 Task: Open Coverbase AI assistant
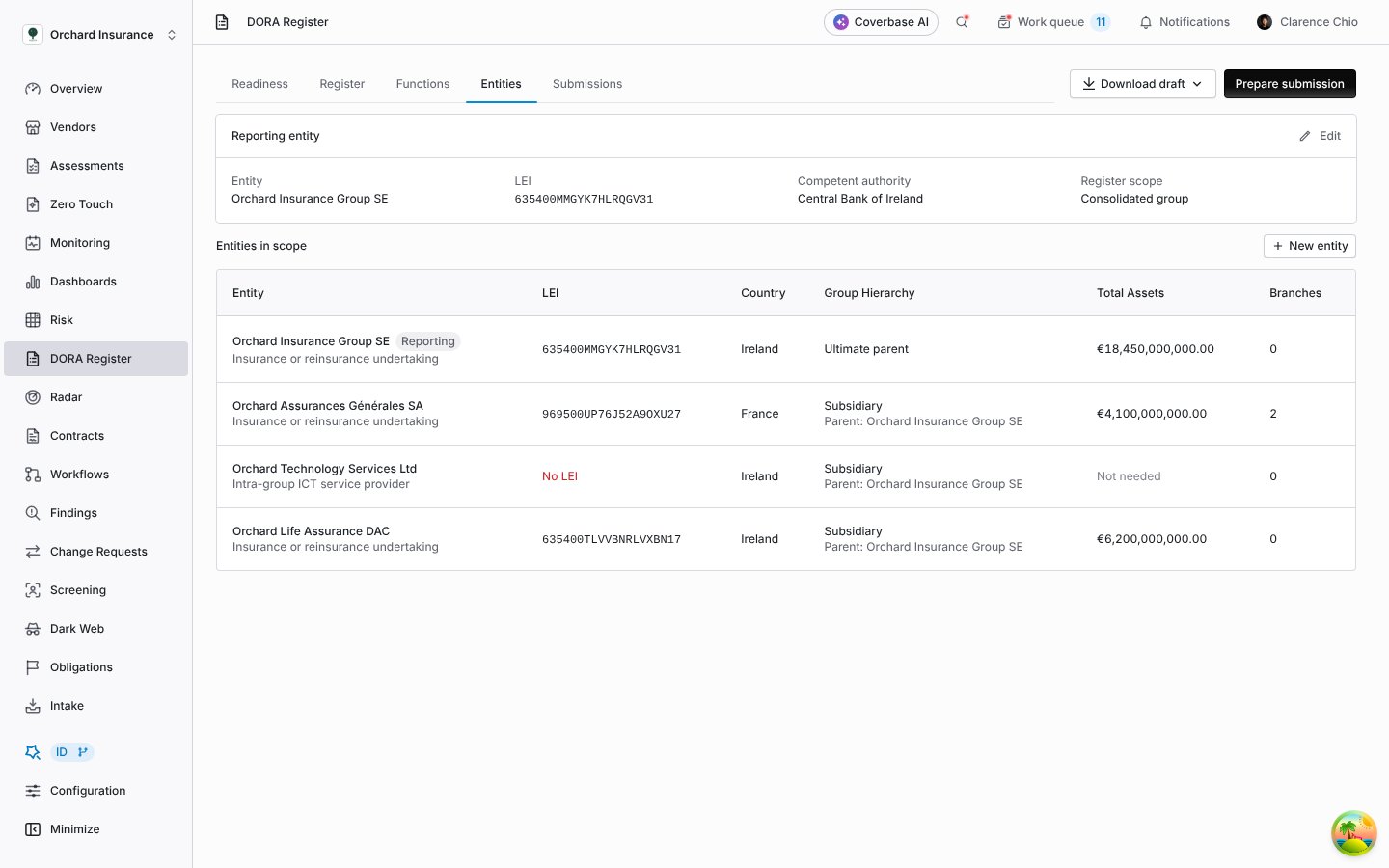[x=881, y=22]
